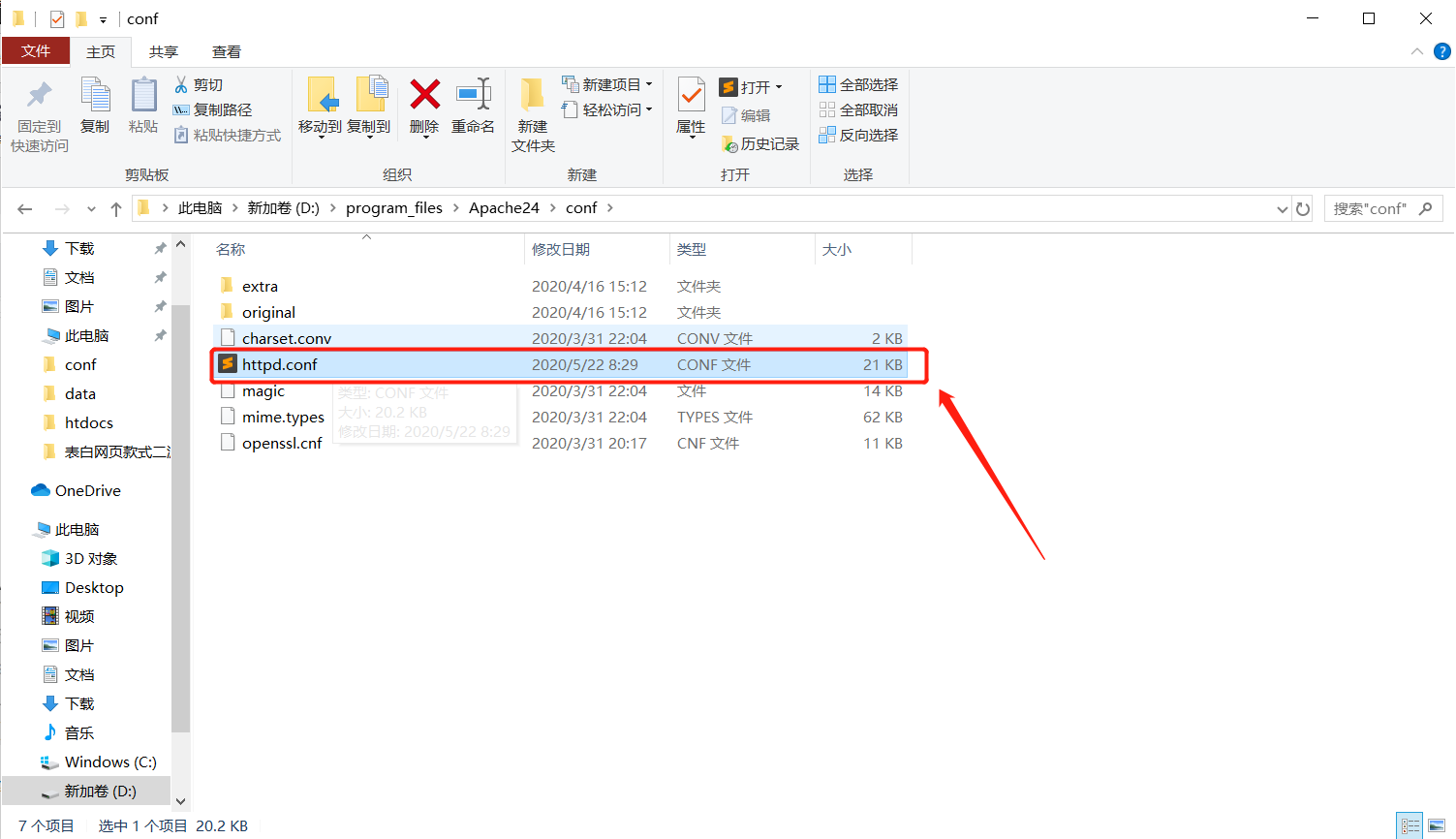Image resolution: width=1456 pixels, height=839 pixels.
Task: Click inside the 搜索 conf search box
Action: click(1376, 207)
